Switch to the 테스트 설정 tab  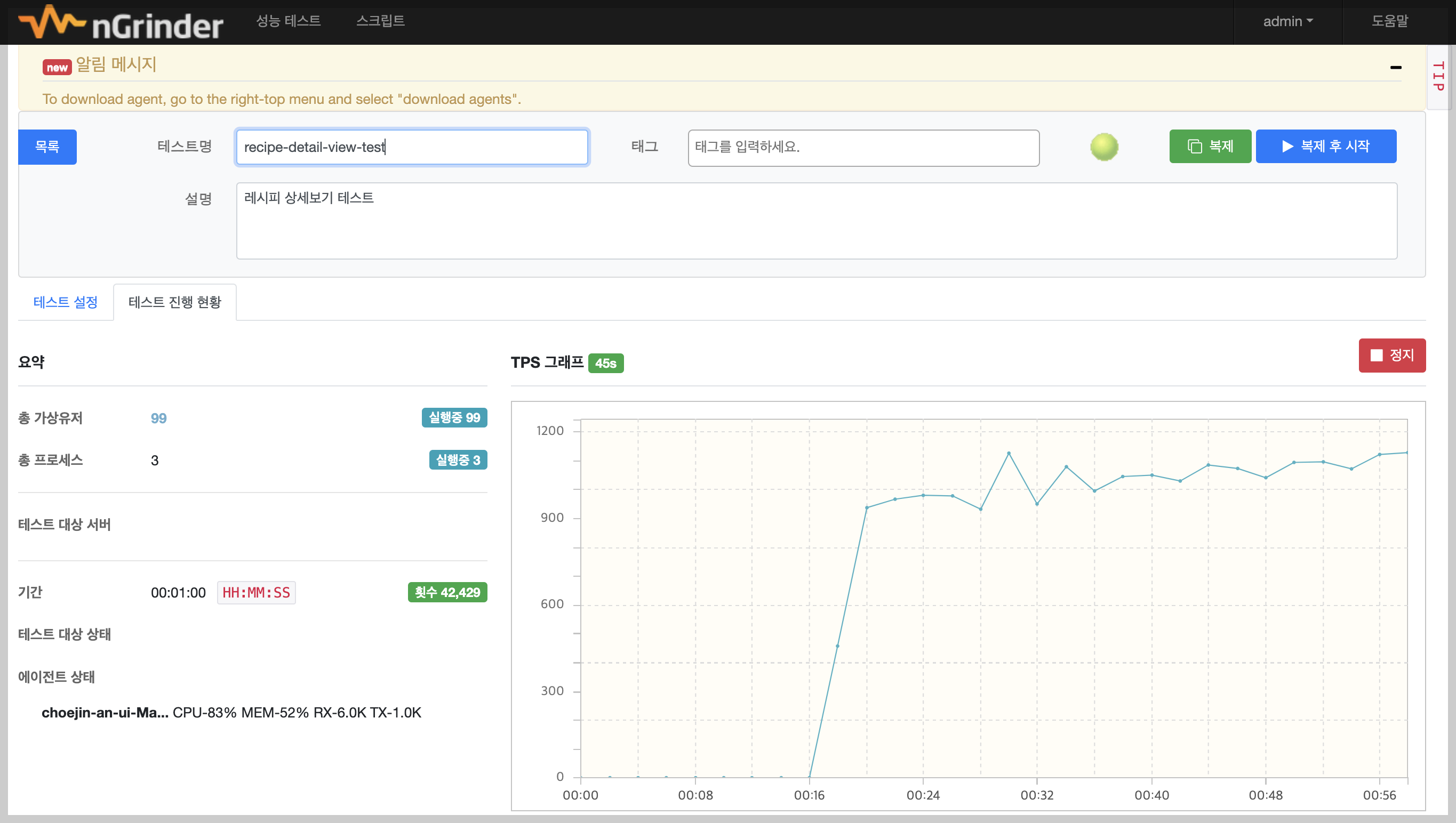(66, 302)
